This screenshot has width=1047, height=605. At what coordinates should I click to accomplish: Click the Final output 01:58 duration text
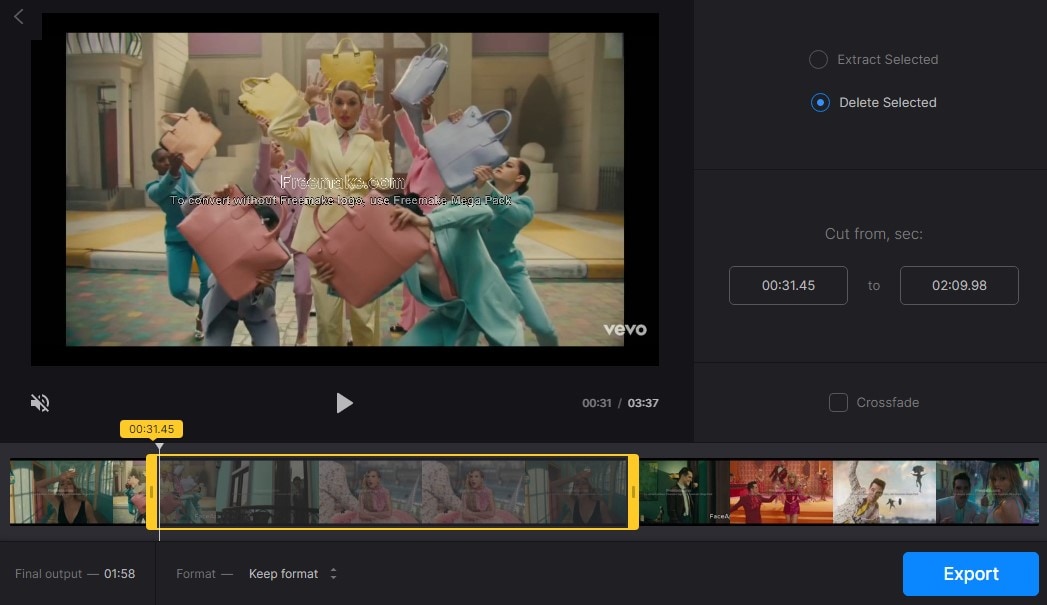(75, 574)
